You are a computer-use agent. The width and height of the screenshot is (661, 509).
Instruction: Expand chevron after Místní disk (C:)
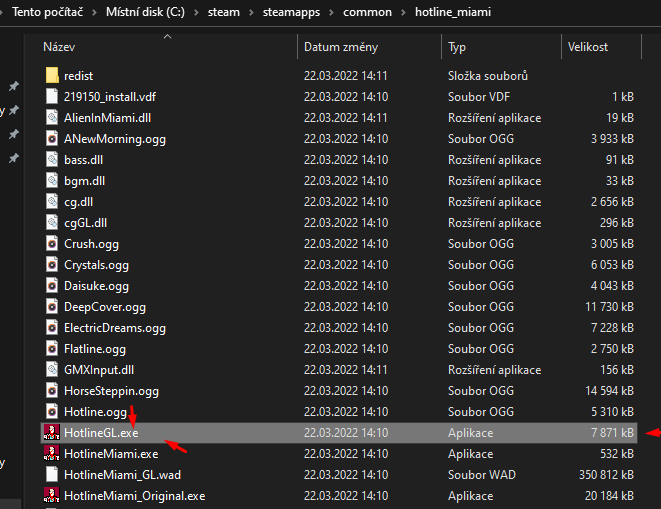click(196, 12)
